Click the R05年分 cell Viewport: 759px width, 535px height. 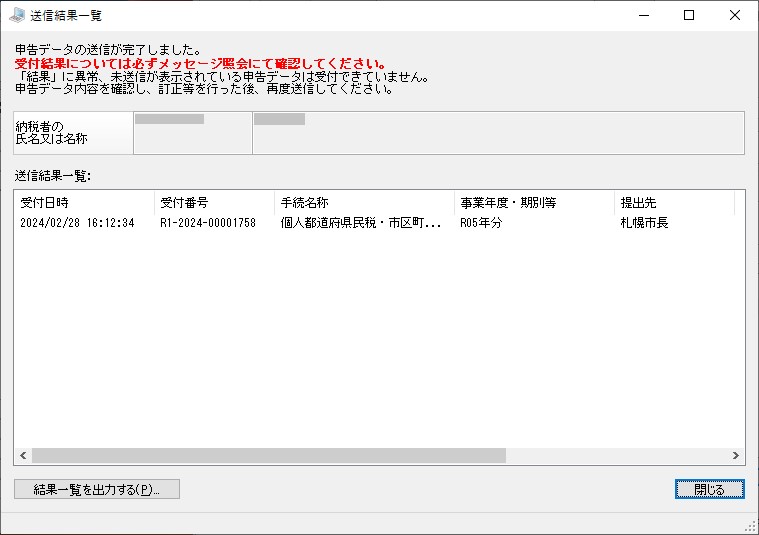pos(481,223)
